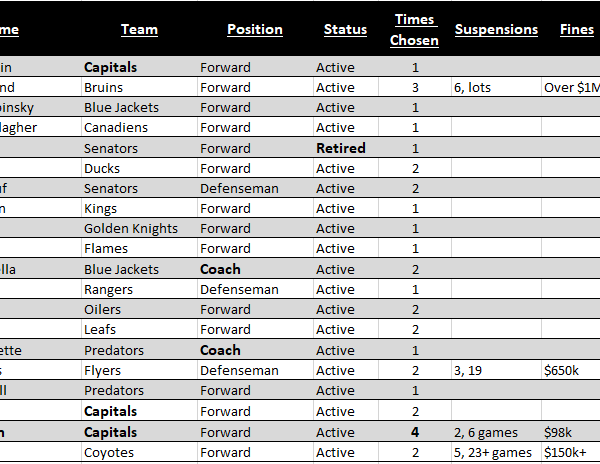Click the Times Chosen column header
This screenshot has height=464, width=600.
coord(415,30)
